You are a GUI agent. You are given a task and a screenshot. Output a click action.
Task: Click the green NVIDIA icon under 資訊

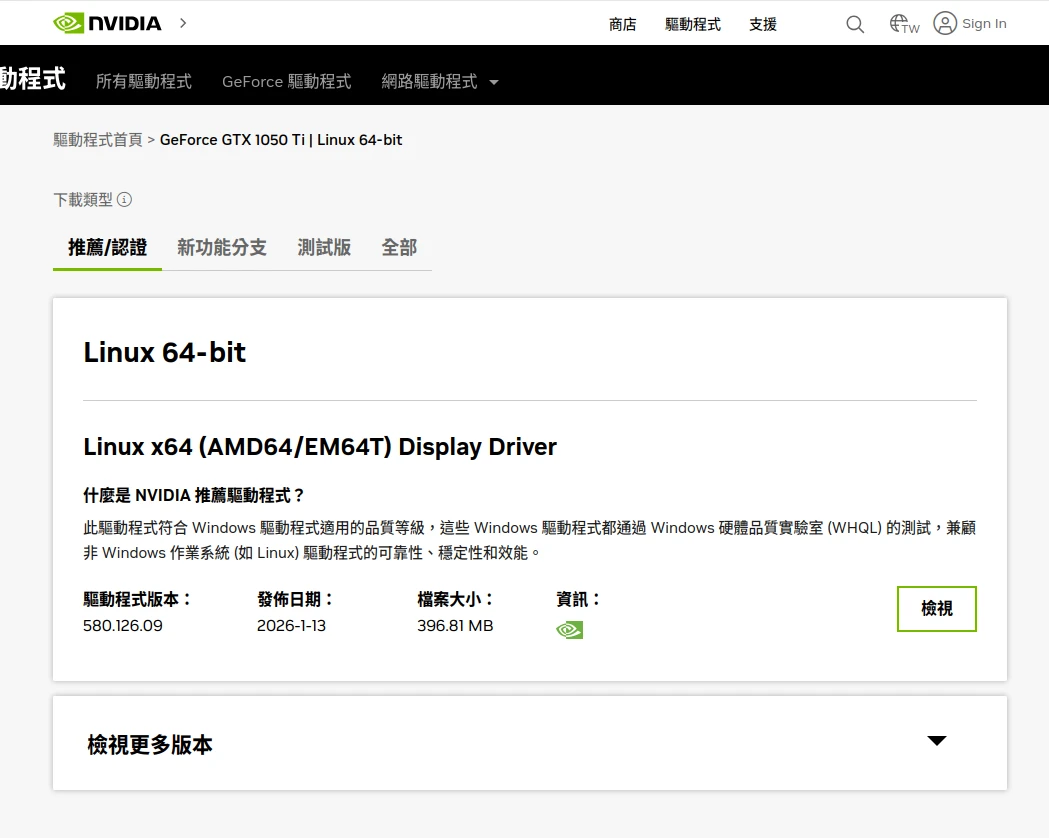point(569,630)
